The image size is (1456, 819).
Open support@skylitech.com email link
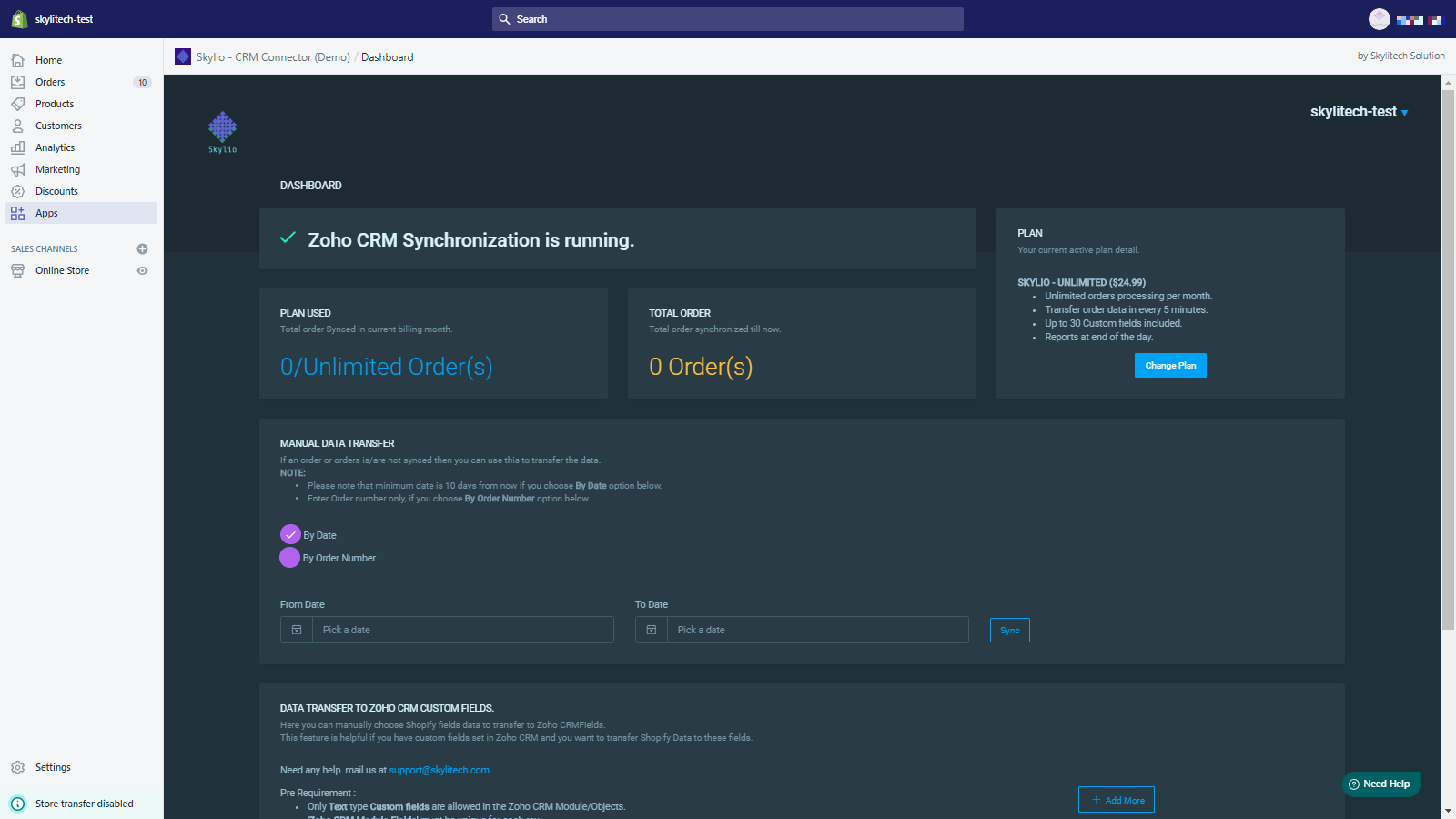pyautogui.click(x=440, y=770)
